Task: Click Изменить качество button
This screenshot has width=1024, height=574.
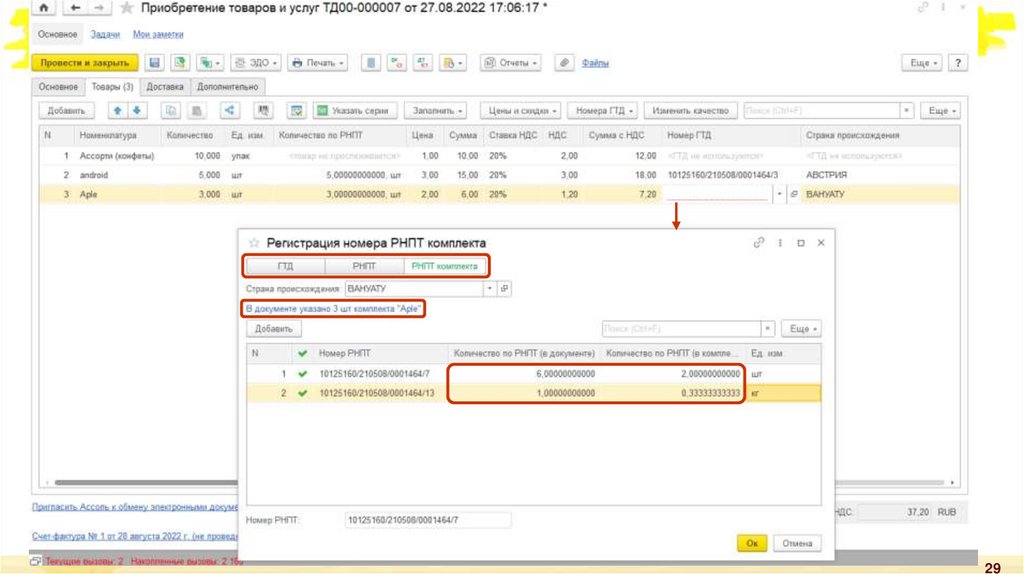Action: click(690, 110)
